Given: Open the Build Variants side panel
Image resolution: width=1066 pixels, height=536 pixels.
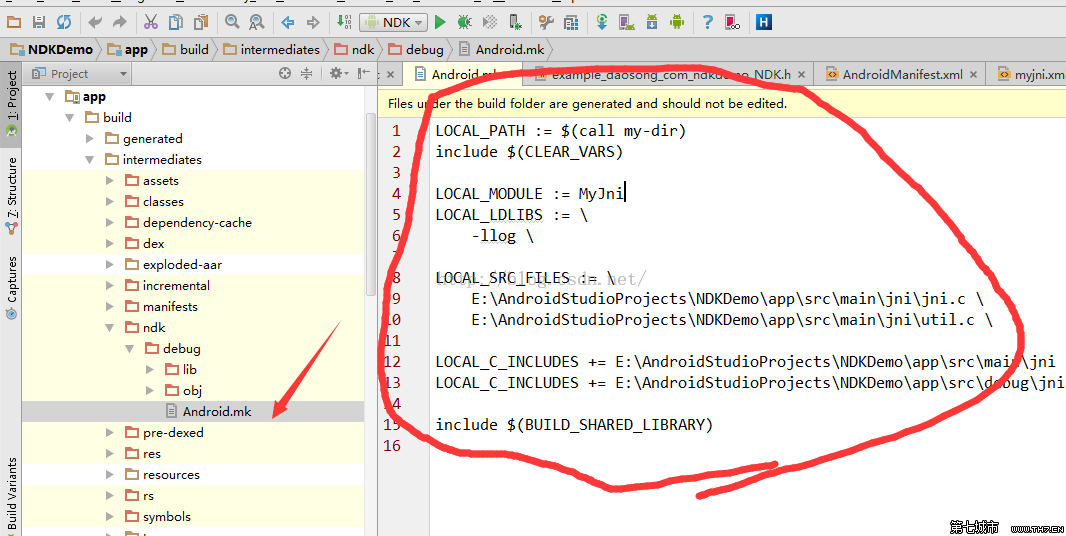Looking at the screenshot, I should (11, 493).
